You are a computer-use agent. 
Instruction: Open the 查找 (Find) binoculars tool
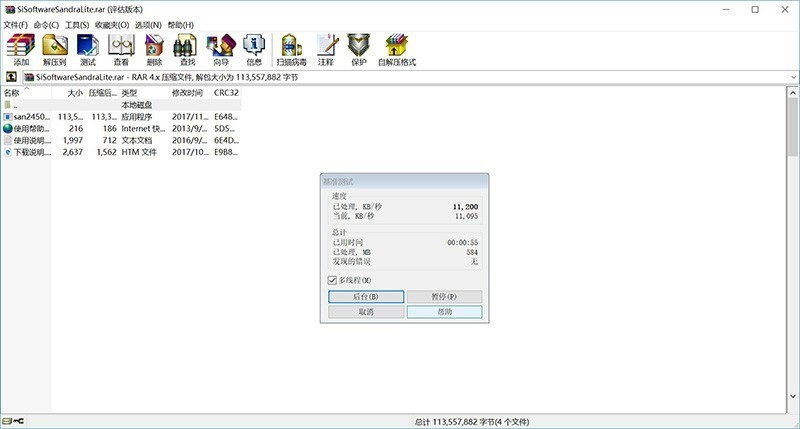click(187, 47)
